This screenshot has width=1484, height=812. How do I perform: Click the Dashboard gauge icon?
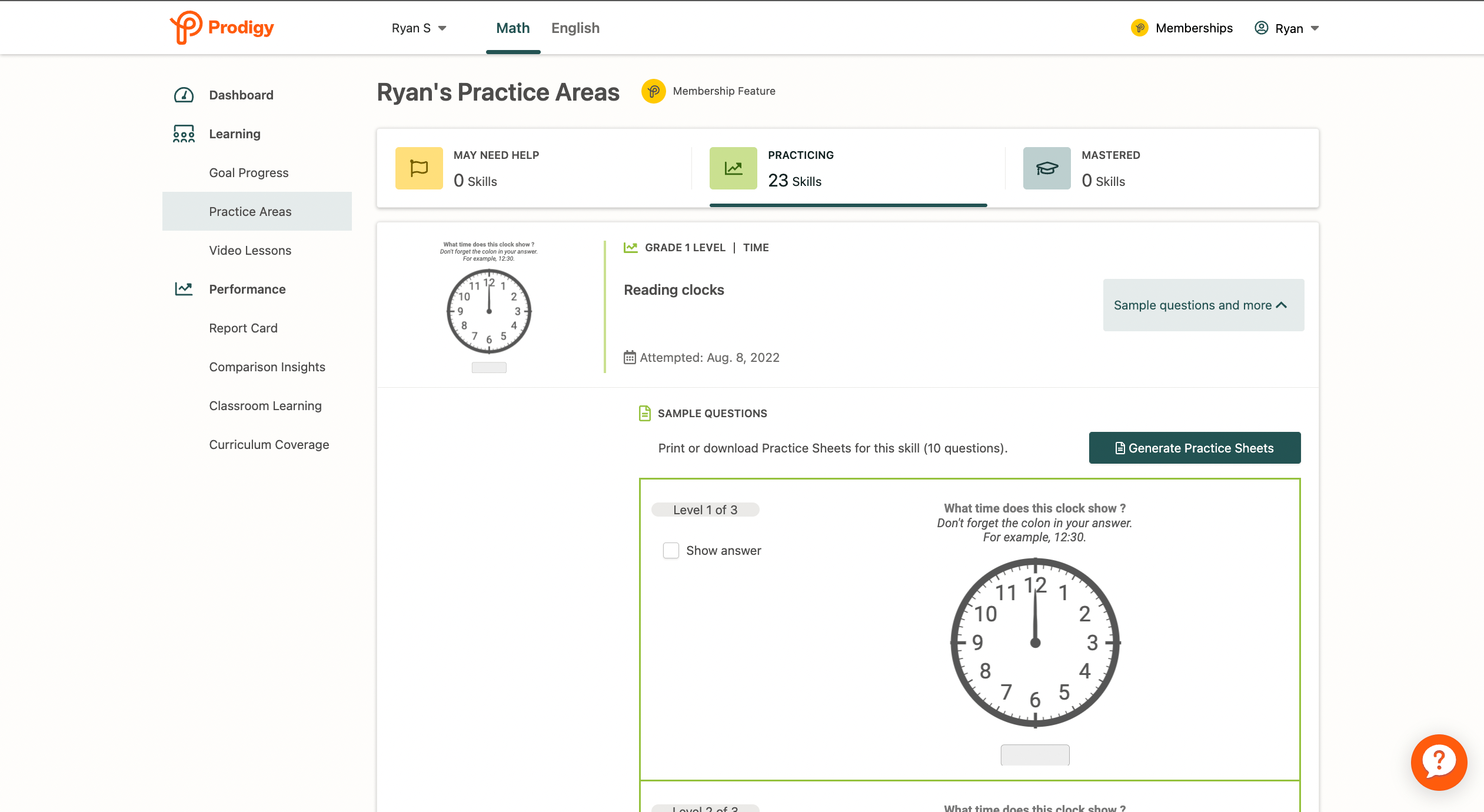point(184,95)
